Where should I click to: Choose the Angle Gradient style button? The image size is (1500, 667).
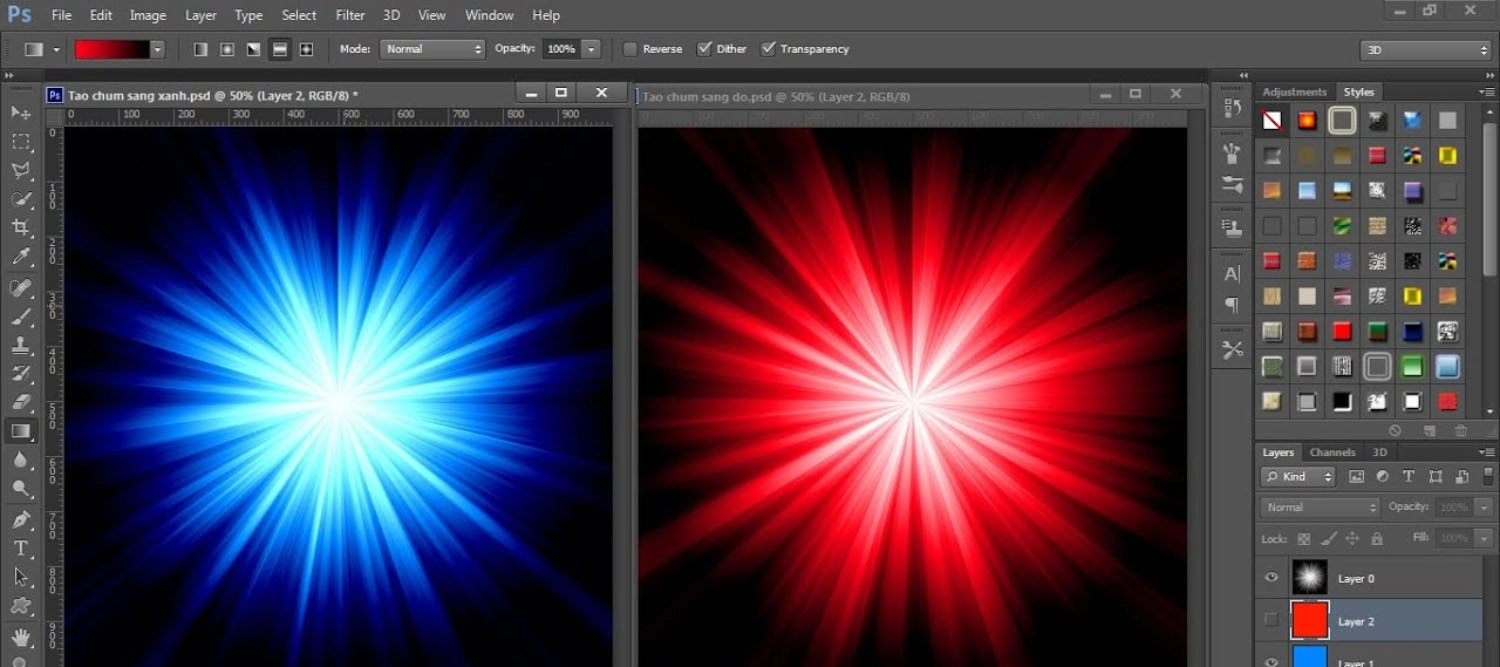(x=254, y=49)
